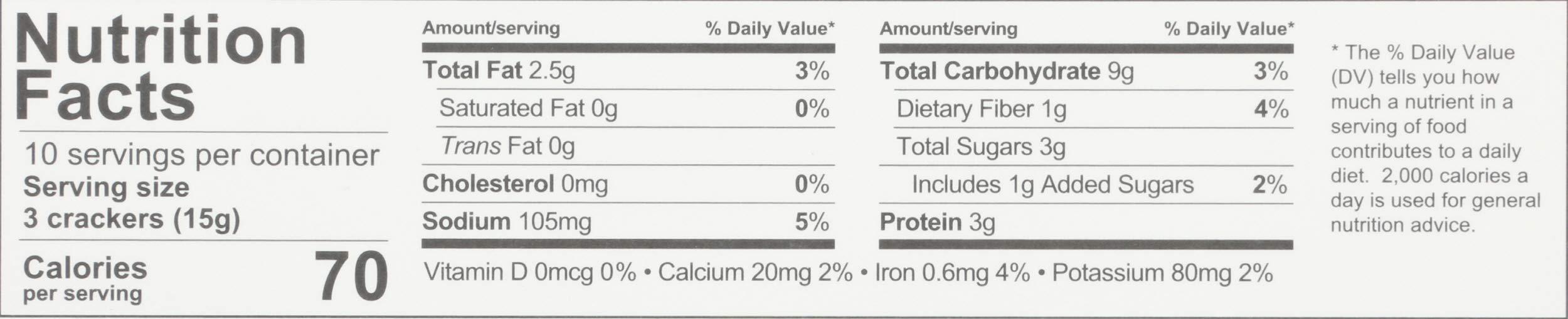Select the Calories value 70
Screen dimensions: 1568x319
pos(351,277)
